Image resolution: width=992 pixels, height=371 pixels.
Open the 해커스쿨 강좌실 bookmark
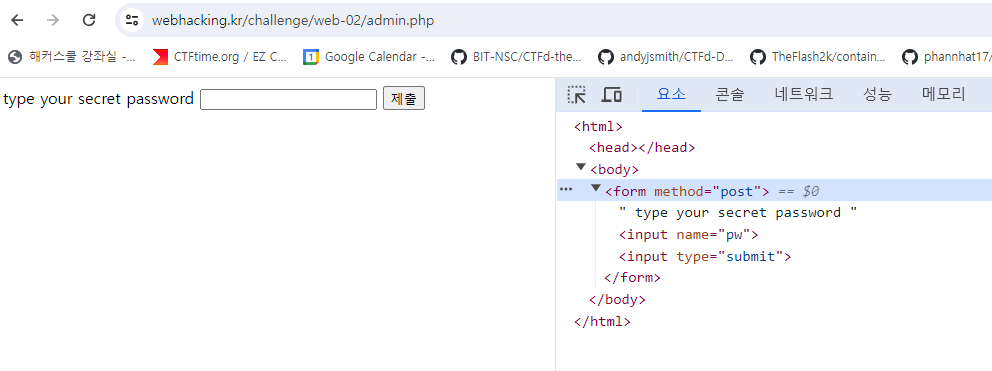coord(71,57)
